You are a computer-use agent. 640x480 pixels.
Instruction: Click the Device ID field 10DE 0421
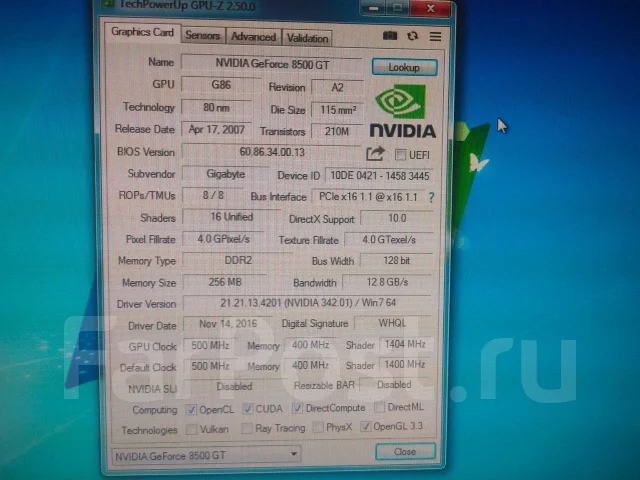click(x=380, y=176)
